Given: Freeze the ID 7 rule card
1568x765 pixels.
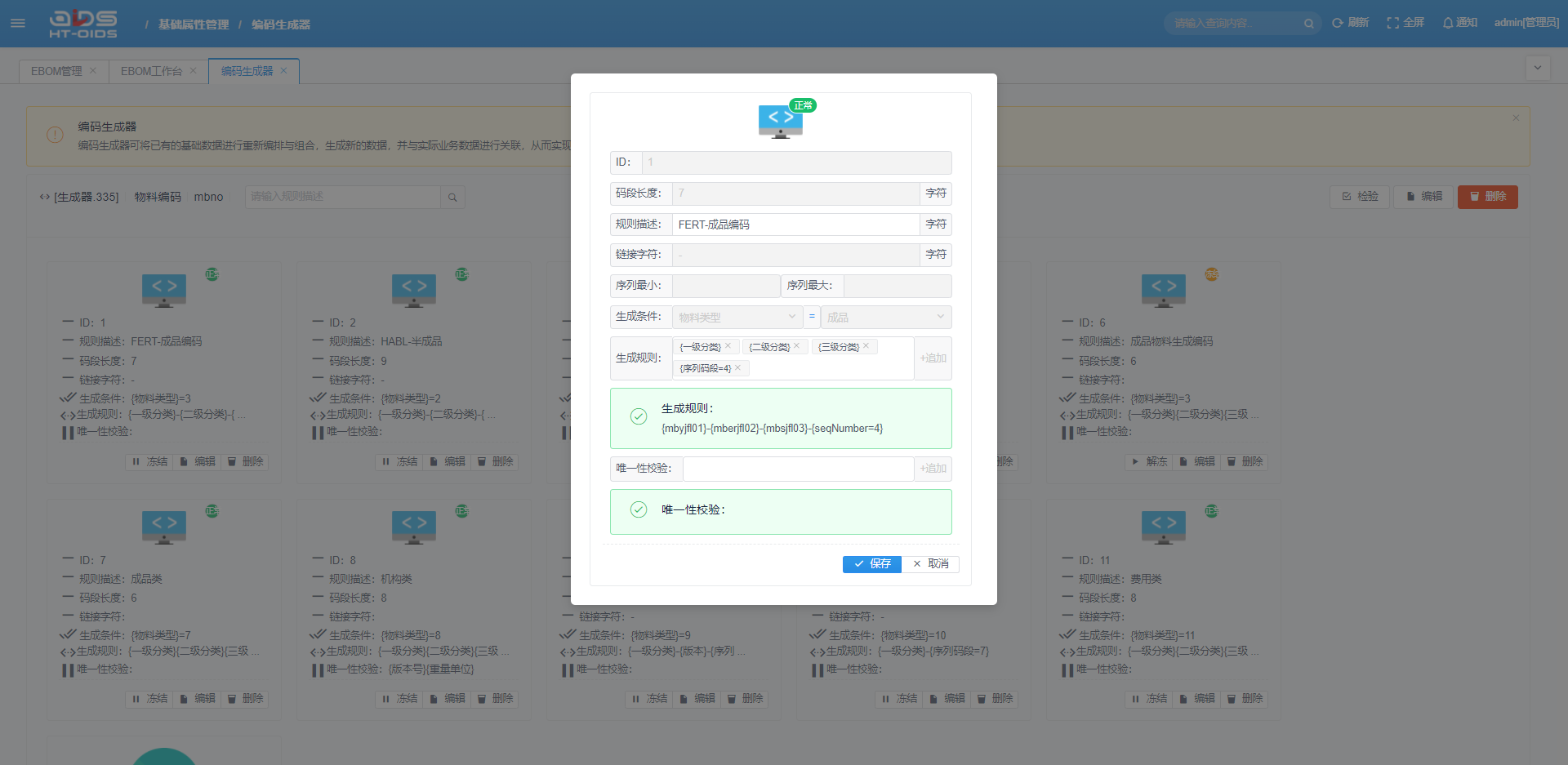Looking at the screenshot, I should click(149, 699).
